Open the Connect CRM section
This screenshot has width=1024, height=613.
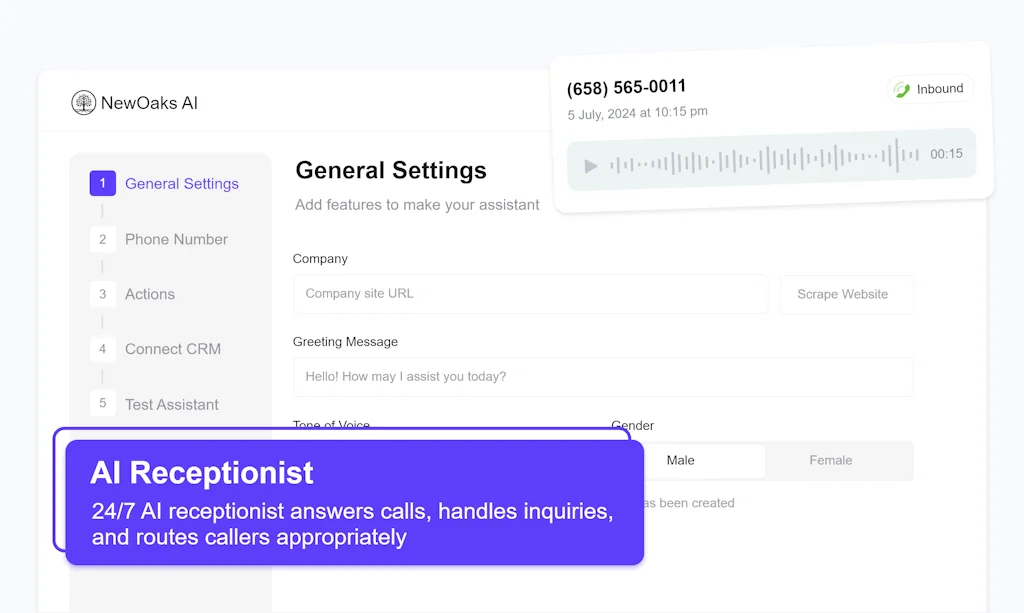click(x=172, y=349)
